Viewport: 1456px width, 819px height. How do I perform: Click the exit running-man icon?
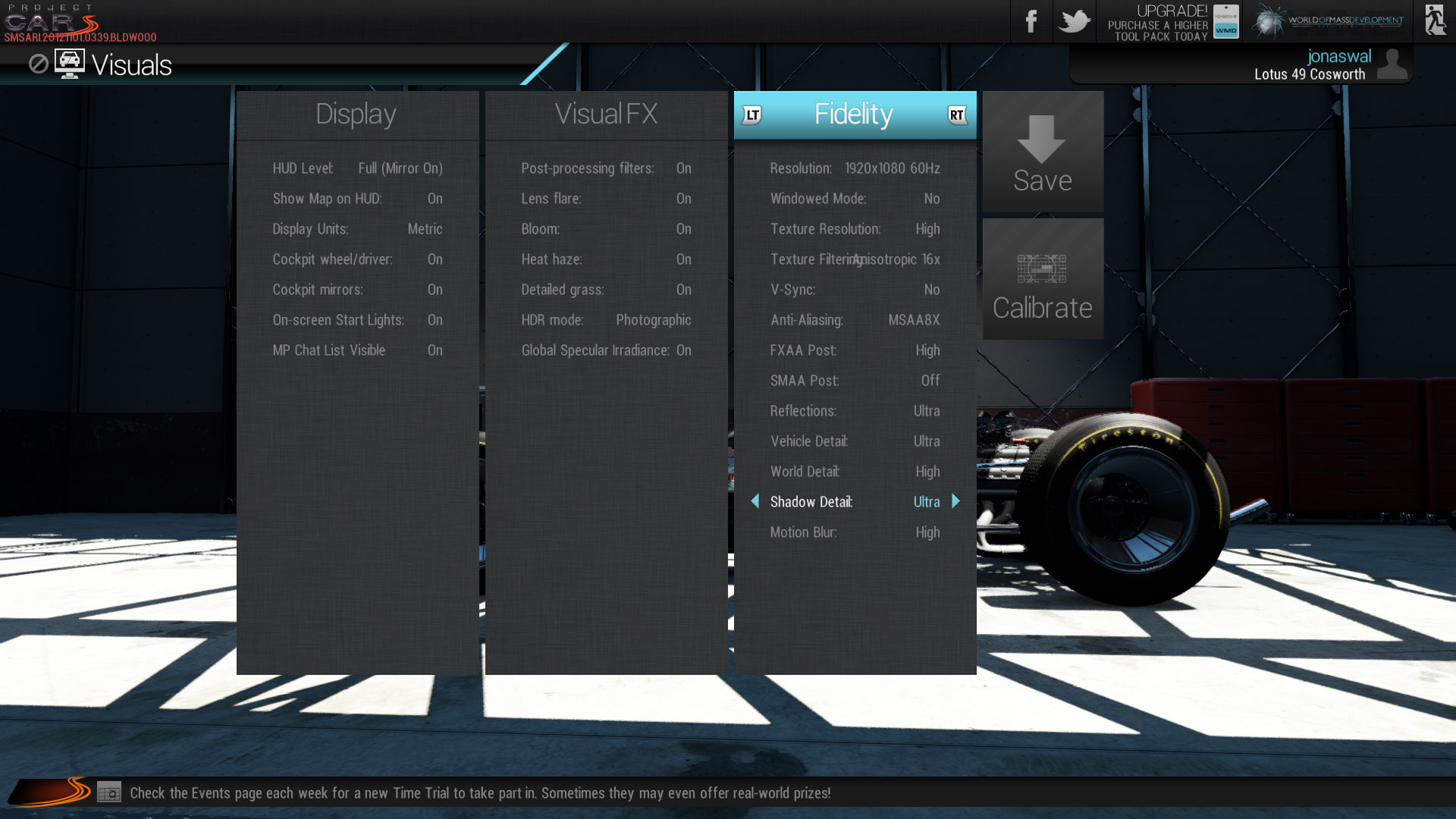[1434, 20]
